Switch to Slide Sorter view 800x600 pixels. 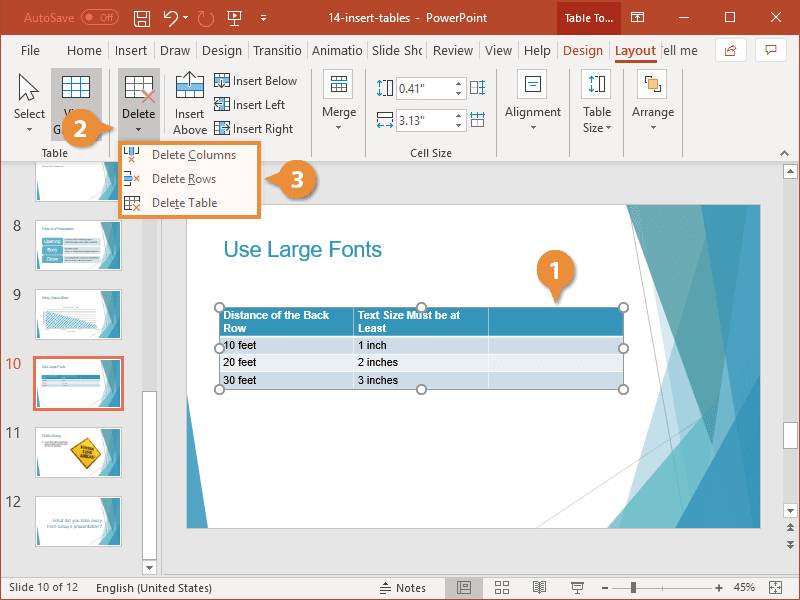[x=502, y=588]
